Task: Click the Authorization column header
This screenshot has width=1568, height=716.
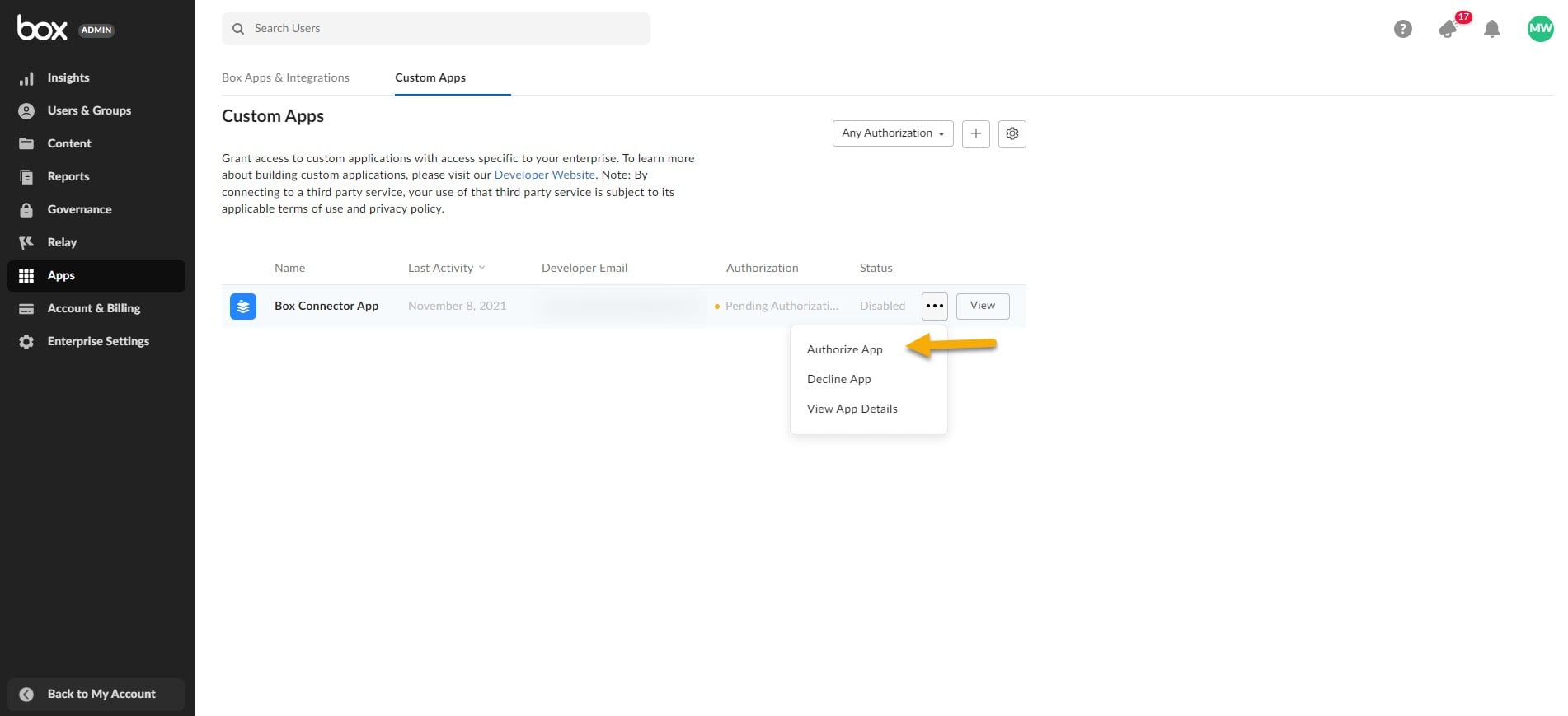Action: 763,268
